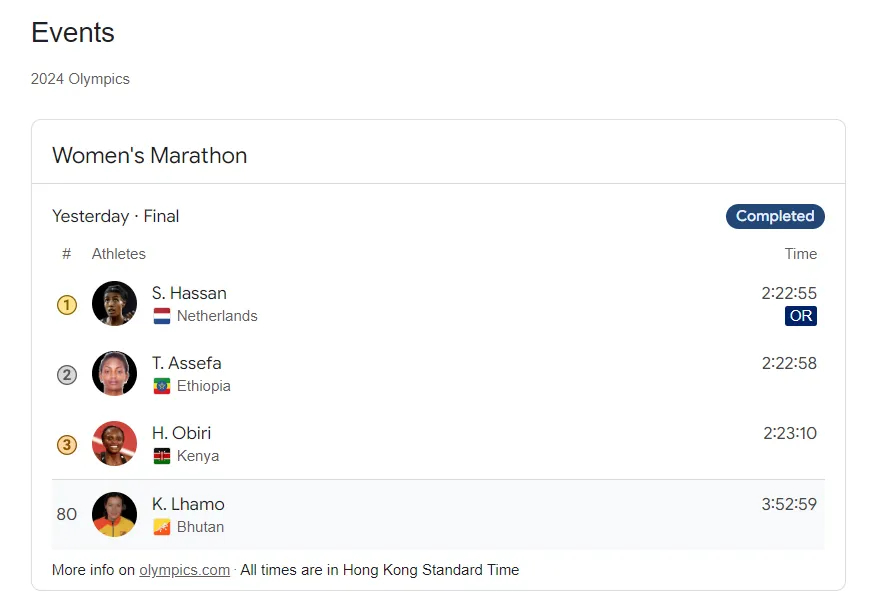Screen dimensions: 871x601
Task: Open S. Hassan's athlete photo
Action: point(114,303)
